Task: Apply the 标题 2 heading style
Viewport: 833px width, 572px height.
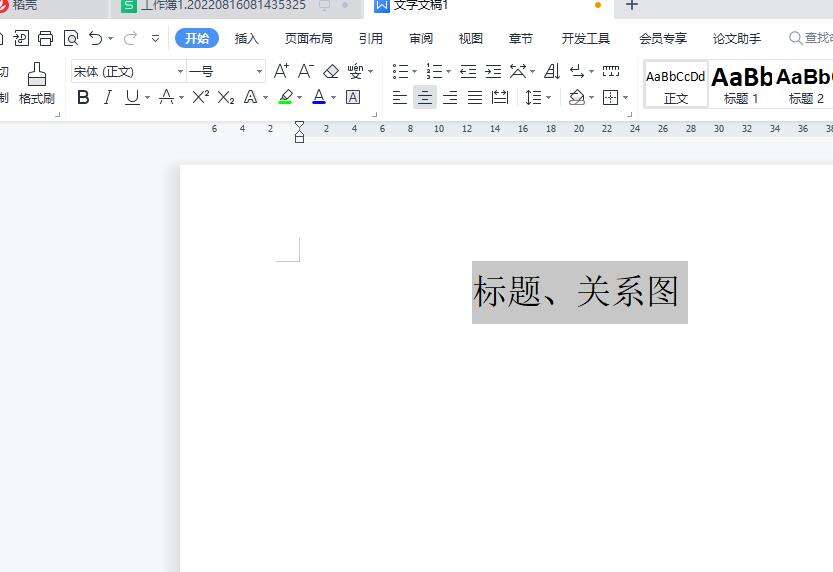Action: pos(805,84)
